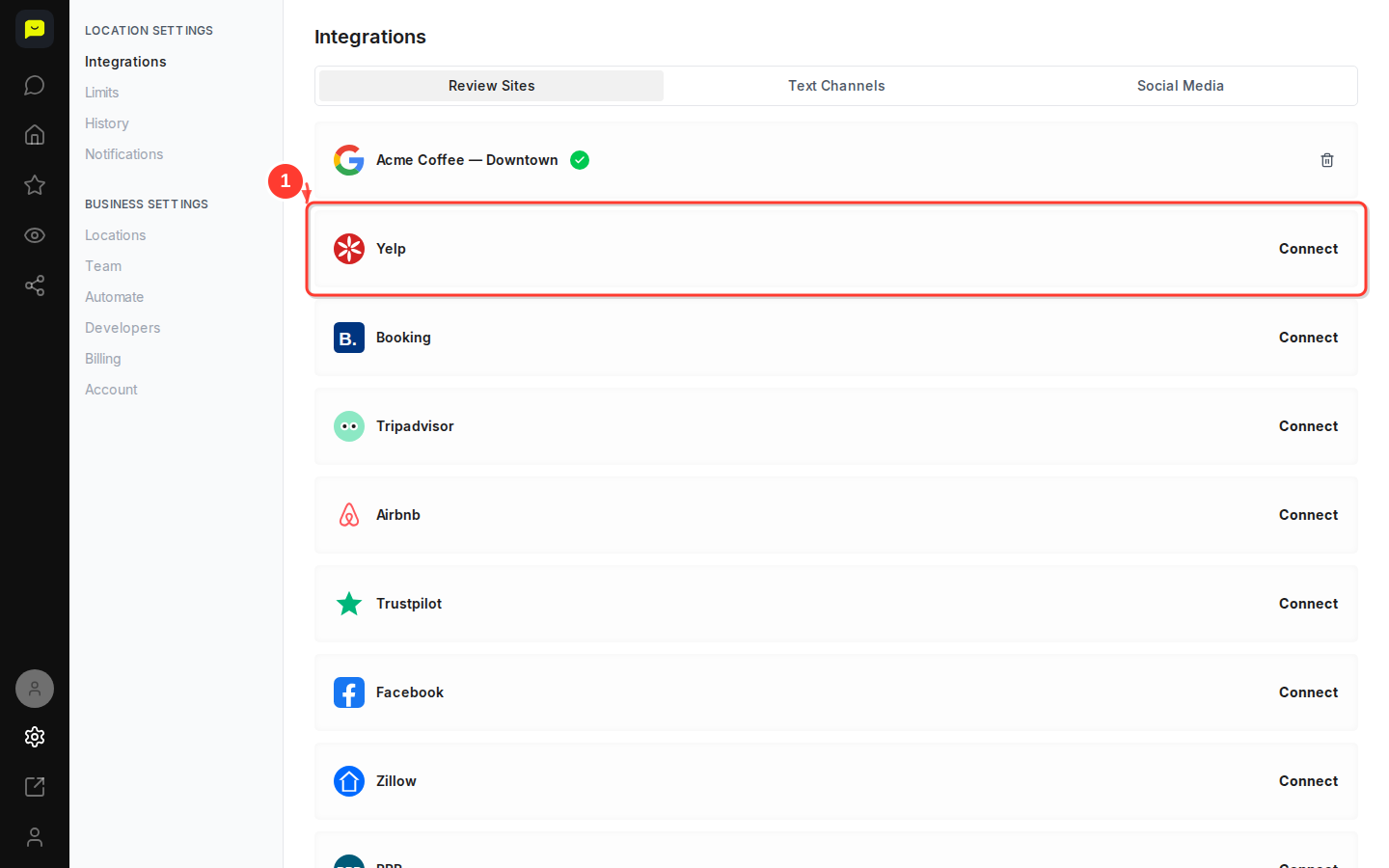Open the Limits settings page
The width and height of the screenshot is (1389, 868).
(102, 93)
